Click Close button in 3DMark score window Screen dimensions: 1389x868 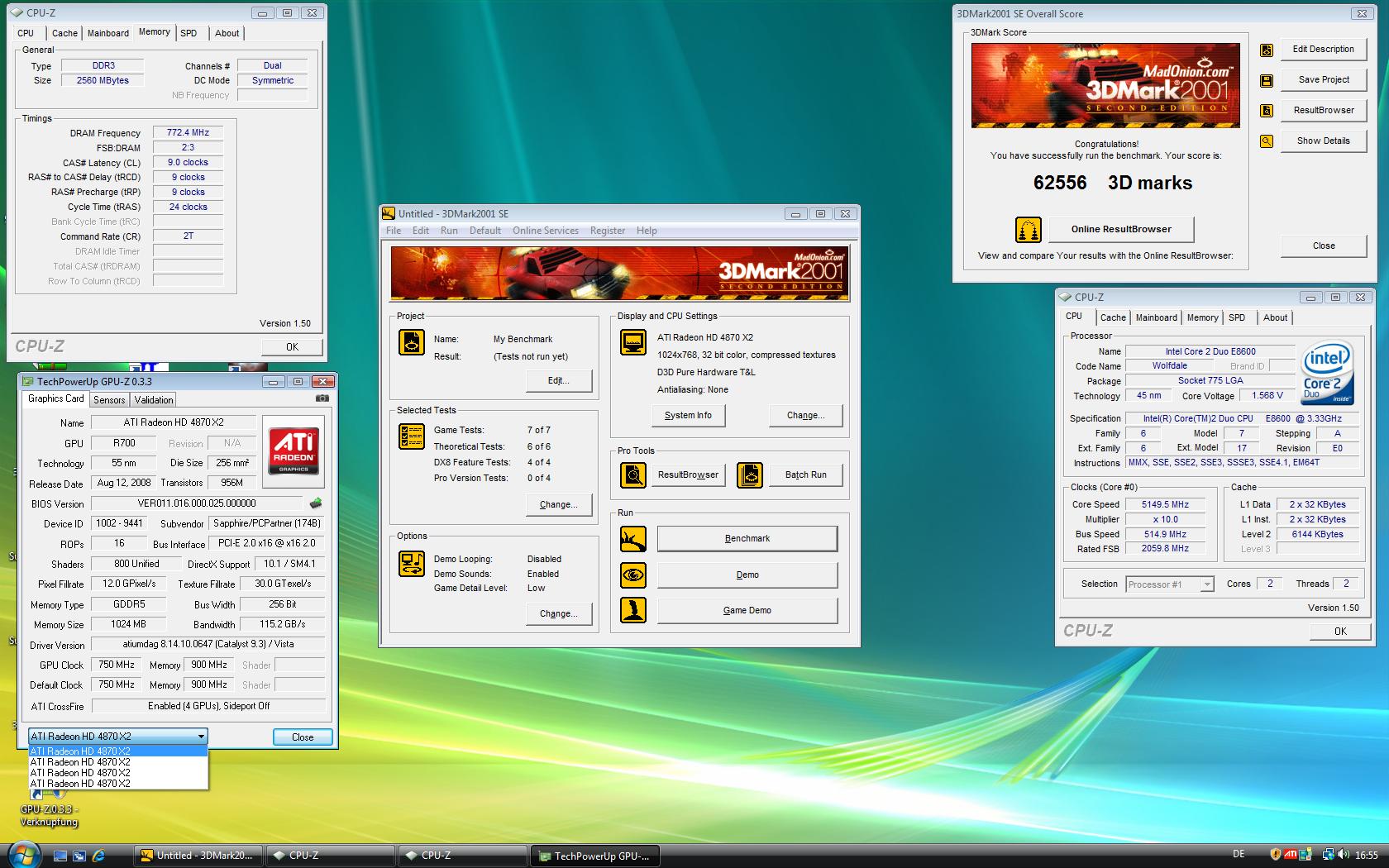coord(1323,246)
